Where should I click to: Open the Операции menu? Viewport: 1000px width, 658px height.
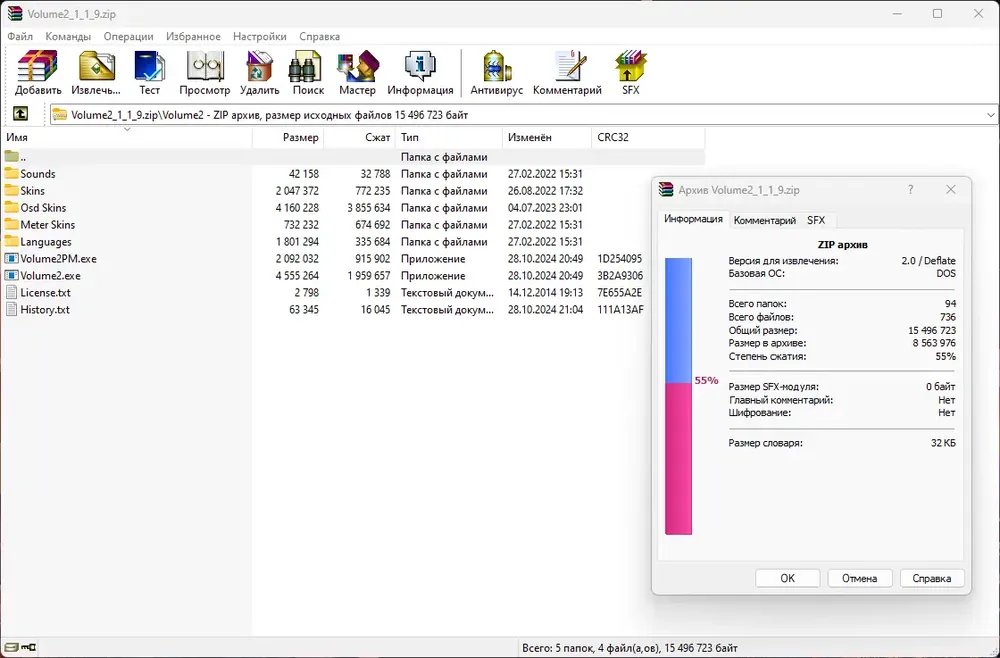pos(129,36)
